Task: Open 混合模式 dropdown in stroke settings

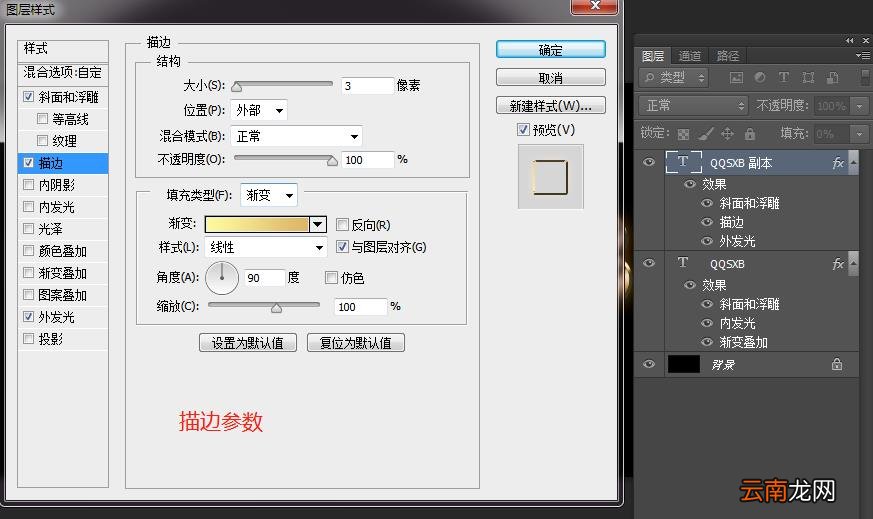Action: click(296, 136)
